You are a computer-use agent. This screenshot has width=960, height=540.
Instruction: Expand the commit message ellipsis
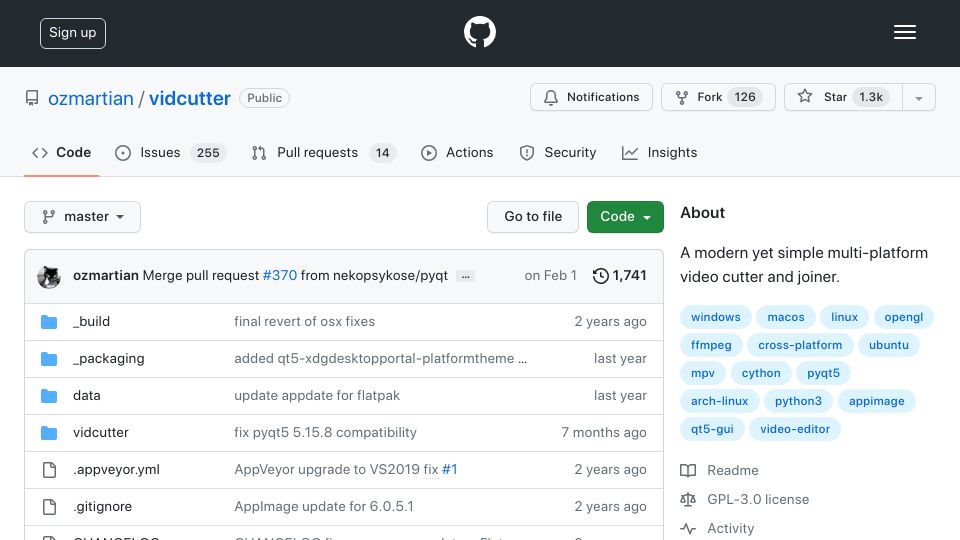(x=465, y=276)
